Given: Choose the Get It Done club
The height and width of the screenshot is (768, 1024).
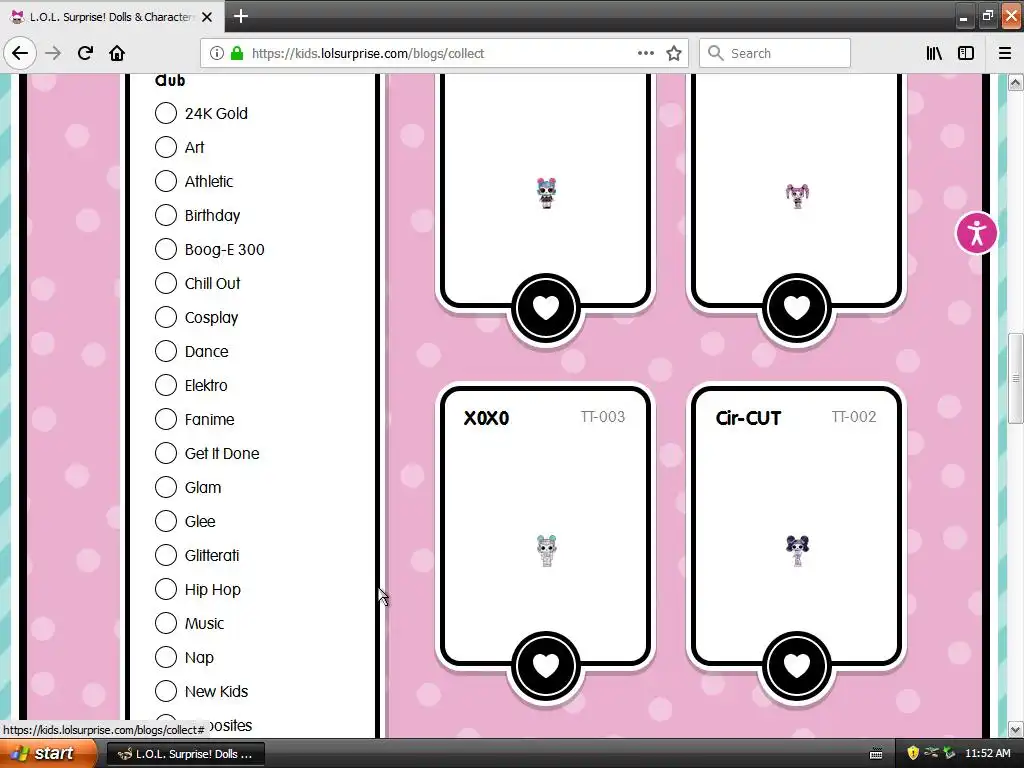Looking at the screenshot, I should pyautogui.click(x=166, y=453).
